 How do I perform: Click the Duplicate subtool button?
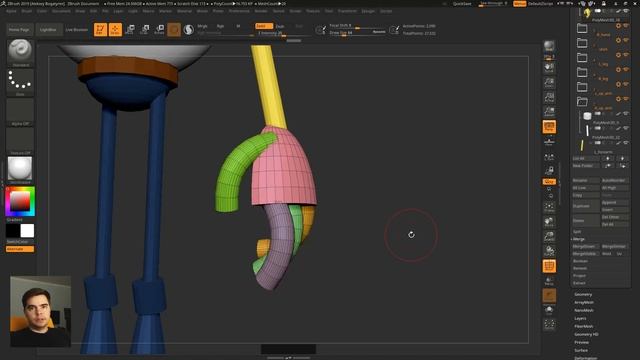click(x=586, y=206)
